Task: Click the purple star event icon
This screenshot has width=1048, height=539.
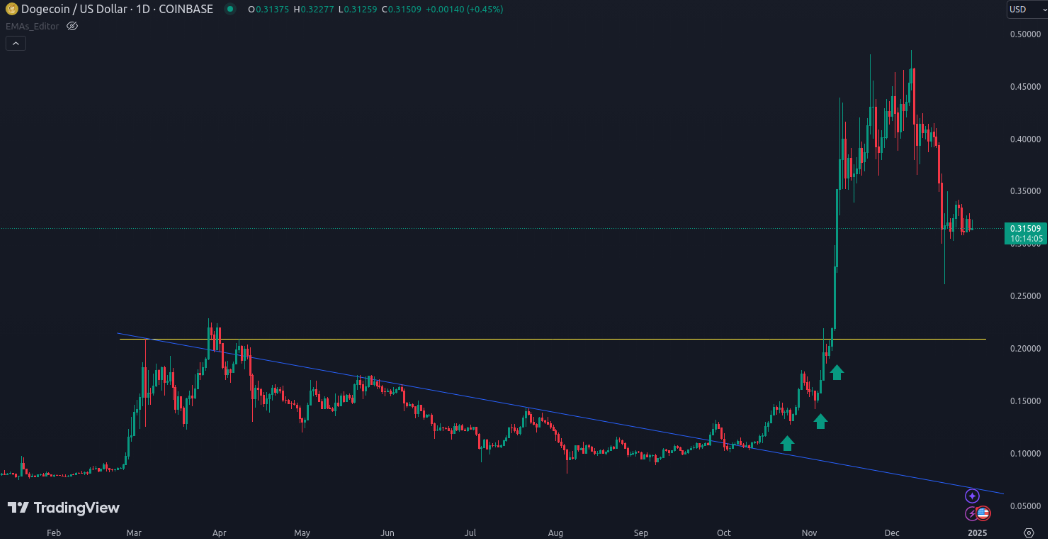Action: pos(972,496)
